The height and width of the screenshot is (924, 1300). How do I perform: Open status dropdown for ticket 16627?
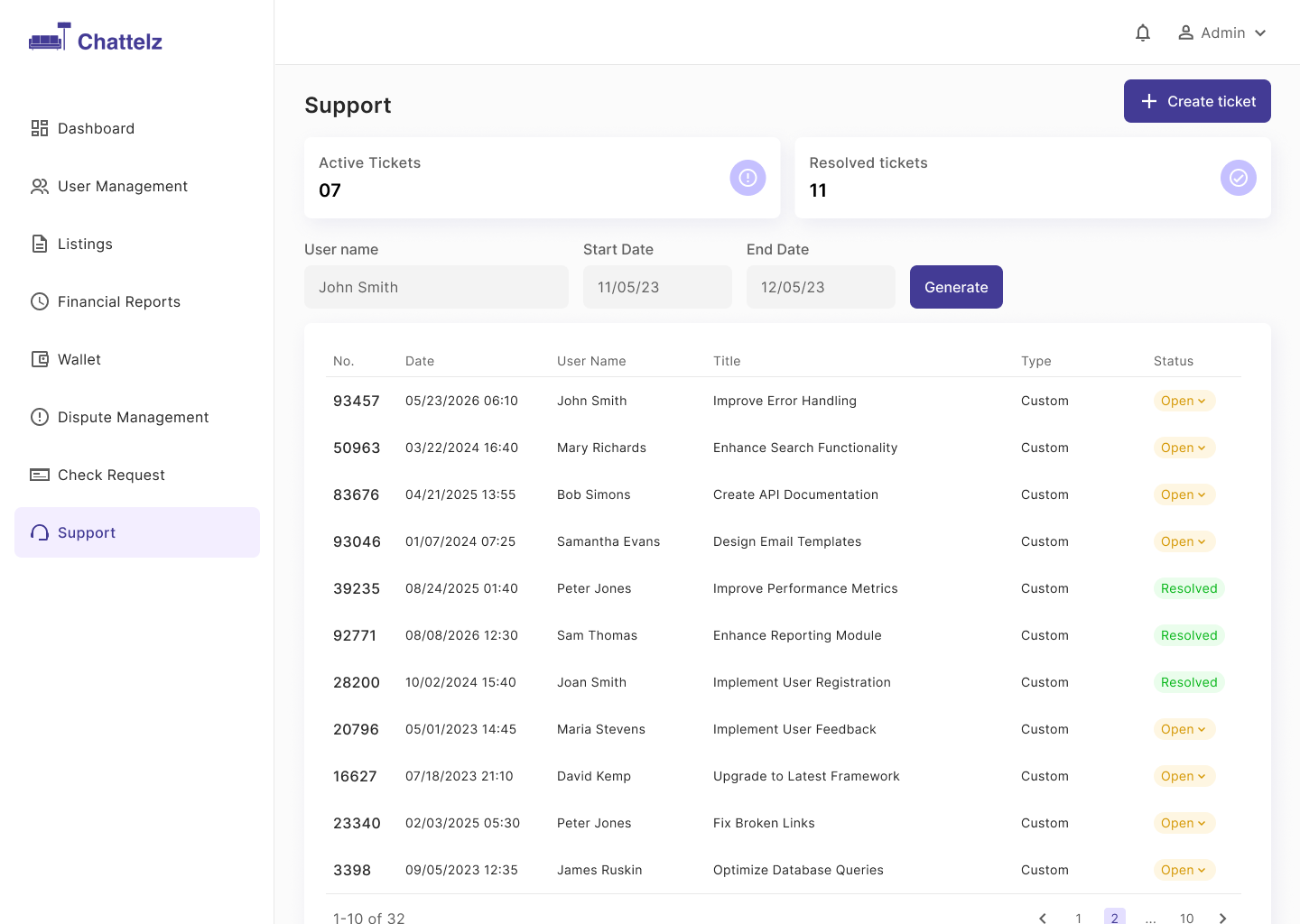pyautogui.click(x=1184, y=776)
